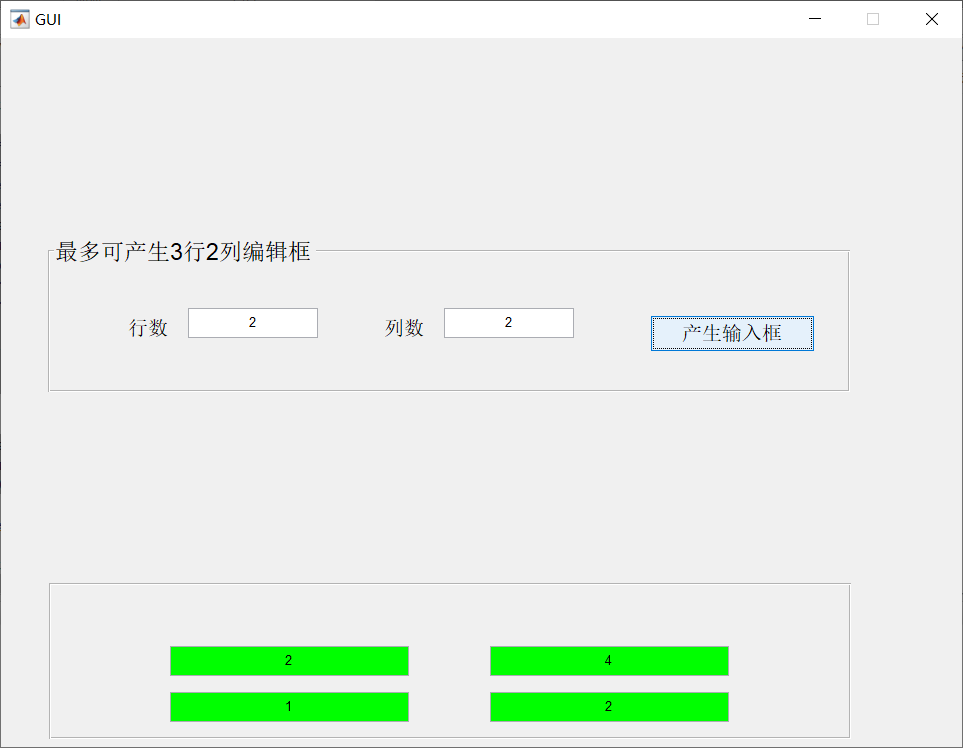Click the GUI window title text
The width and height of the screenshot is (963, 748).
tap(48, 20)
